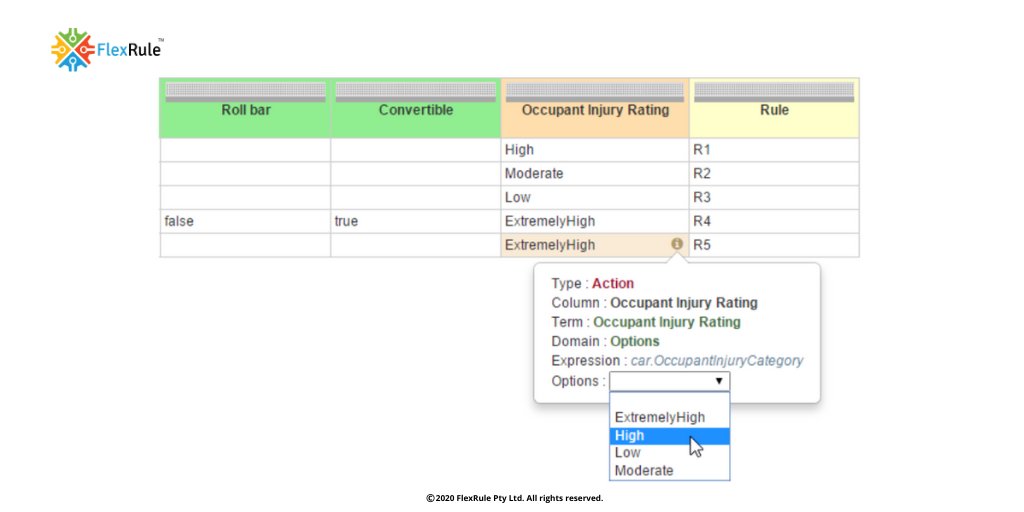Select the ExtremelyHigh cell in row R4
The height and width of the screenshot is (512, 1024).
(x=595, y=221)
